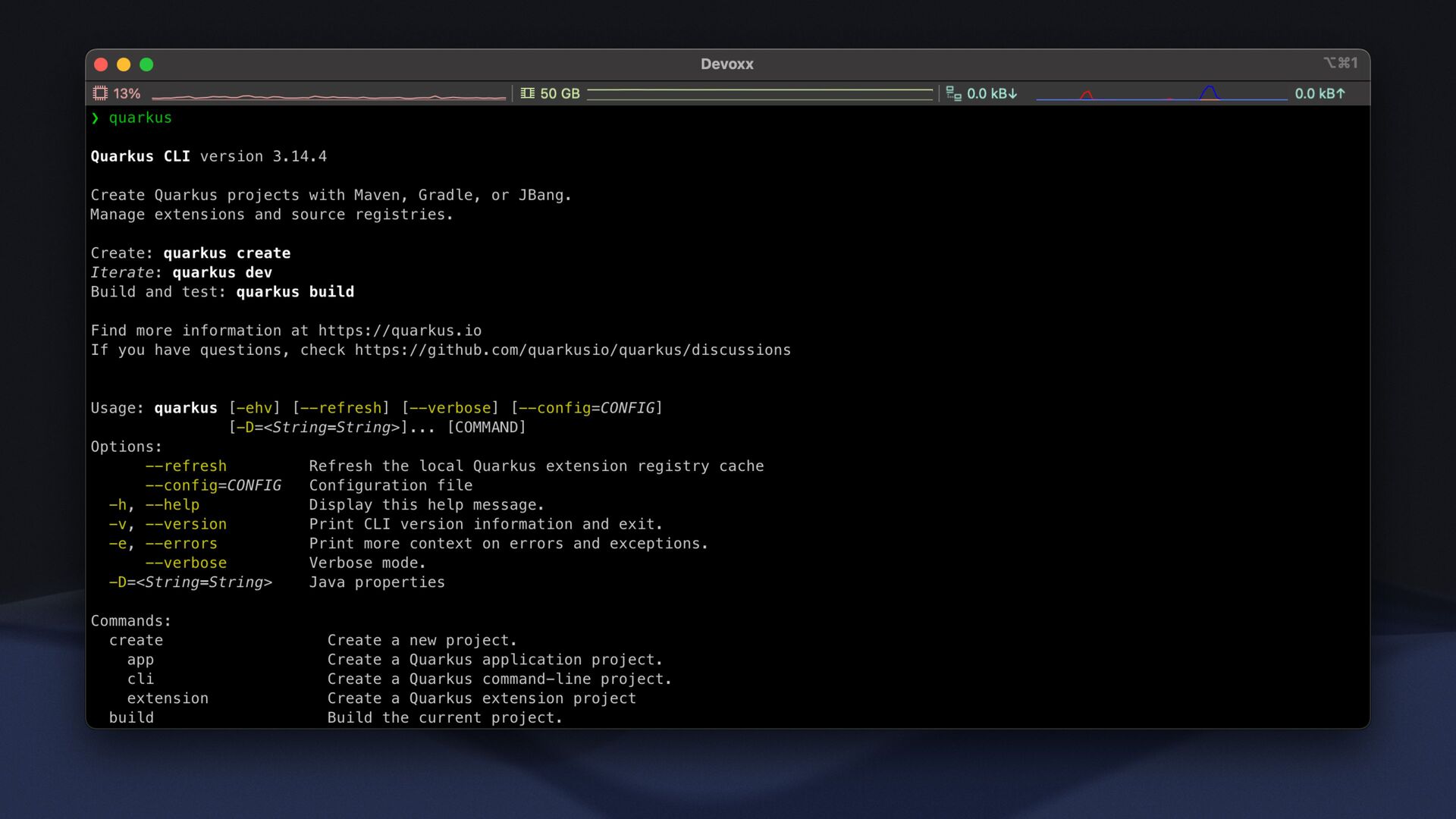Click the 0.0 kB upload indicator
Image resolution: width=1456 pixels, height=819 pixels.
[x=1319, y=93]
